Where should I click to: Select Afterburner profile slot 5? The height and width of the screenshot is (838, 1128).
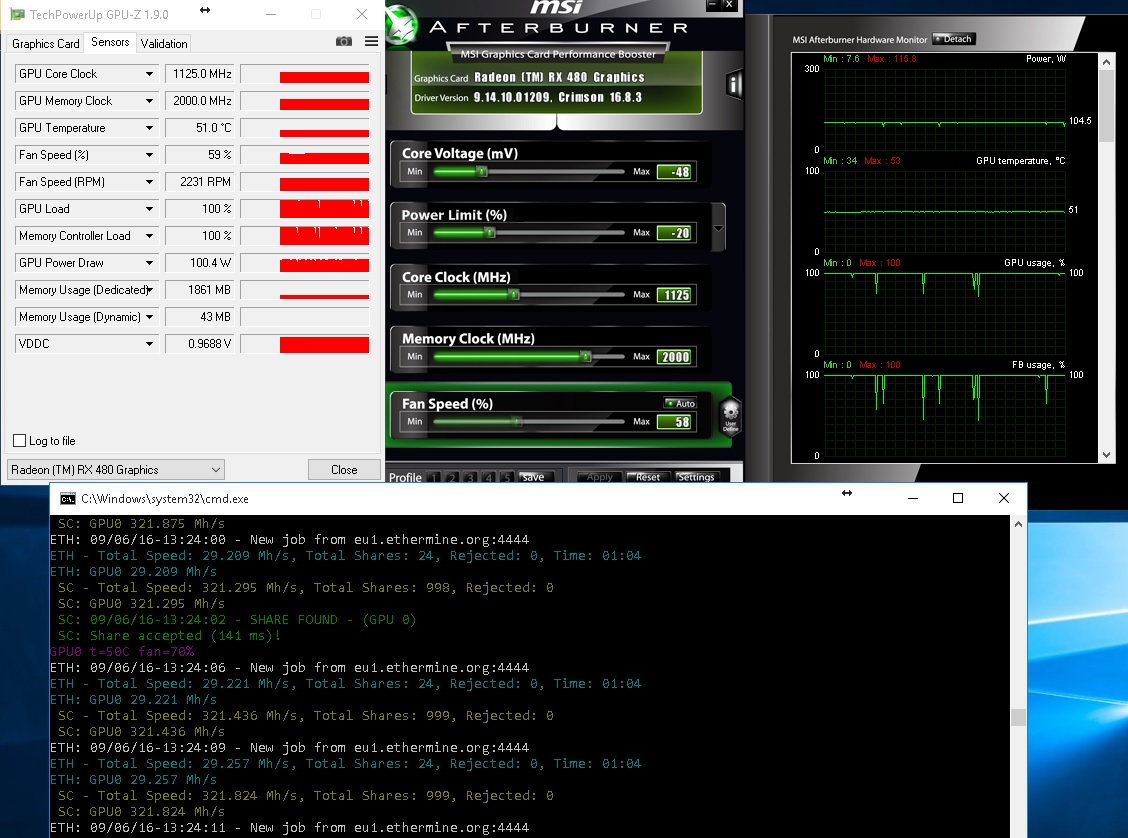[507, 478]
